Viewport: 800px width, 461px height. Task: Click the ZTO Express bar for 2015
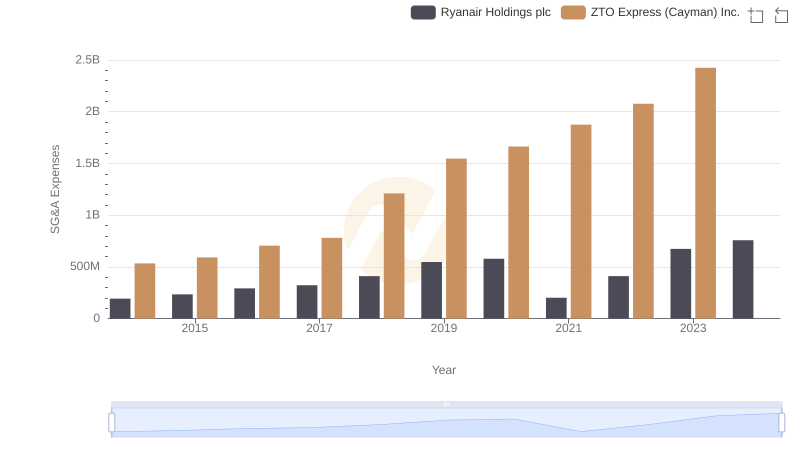(207, 288)
